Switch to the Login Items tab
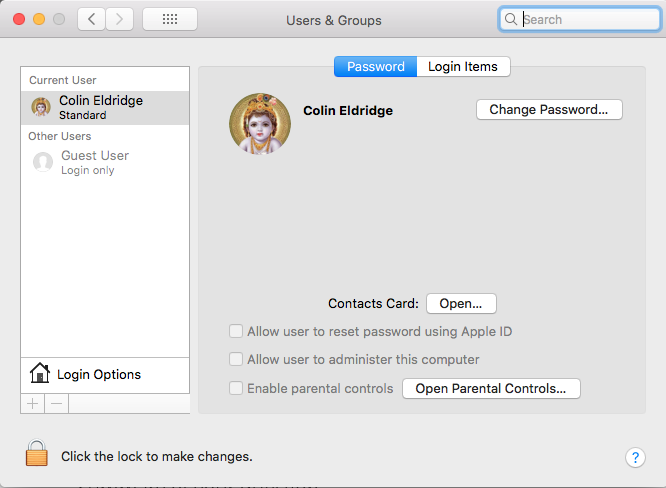This screenshot has height=488, width=666. tap(463, 67)
